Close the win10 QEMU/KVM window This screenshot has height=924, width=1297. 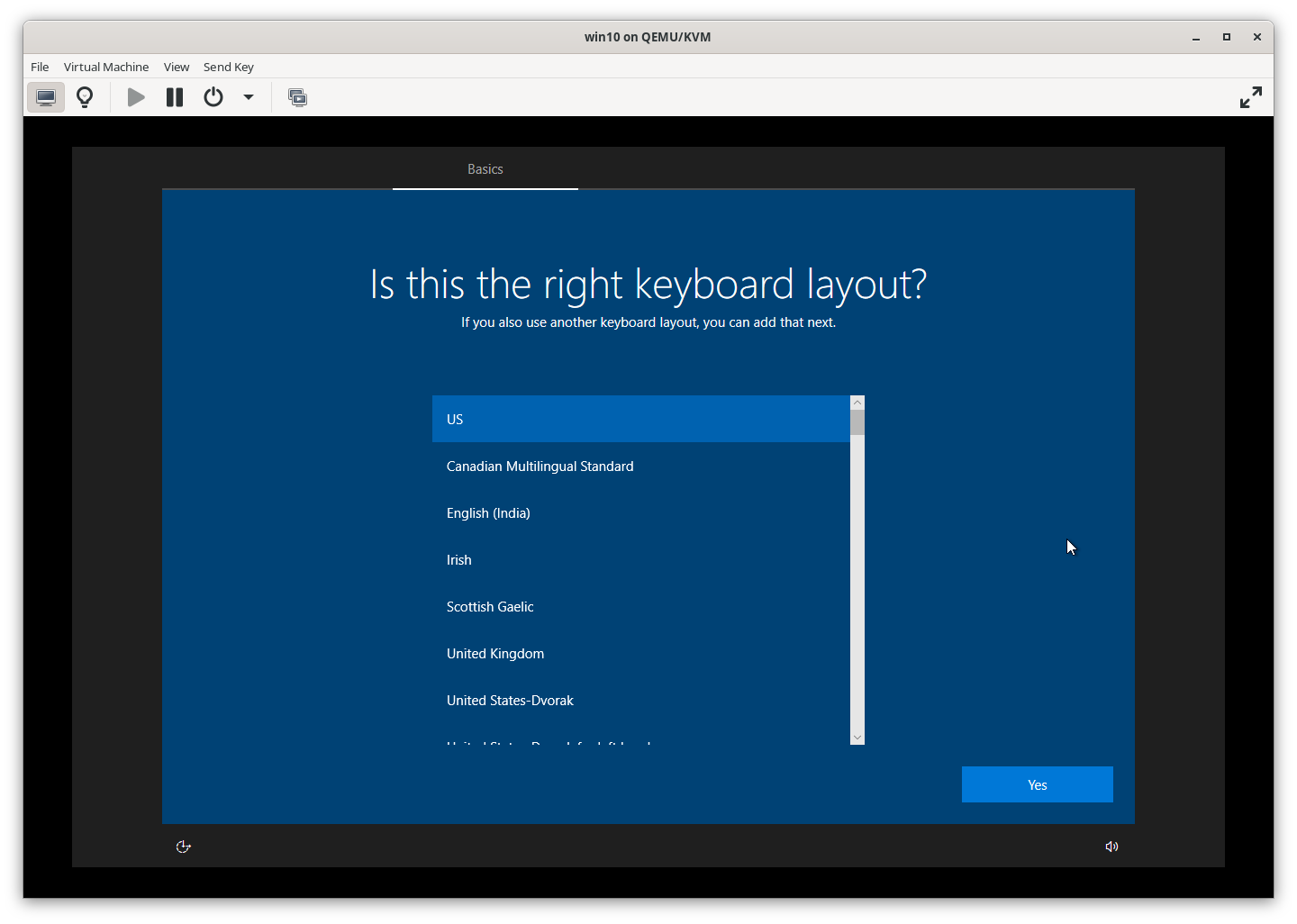point(1256,37)
